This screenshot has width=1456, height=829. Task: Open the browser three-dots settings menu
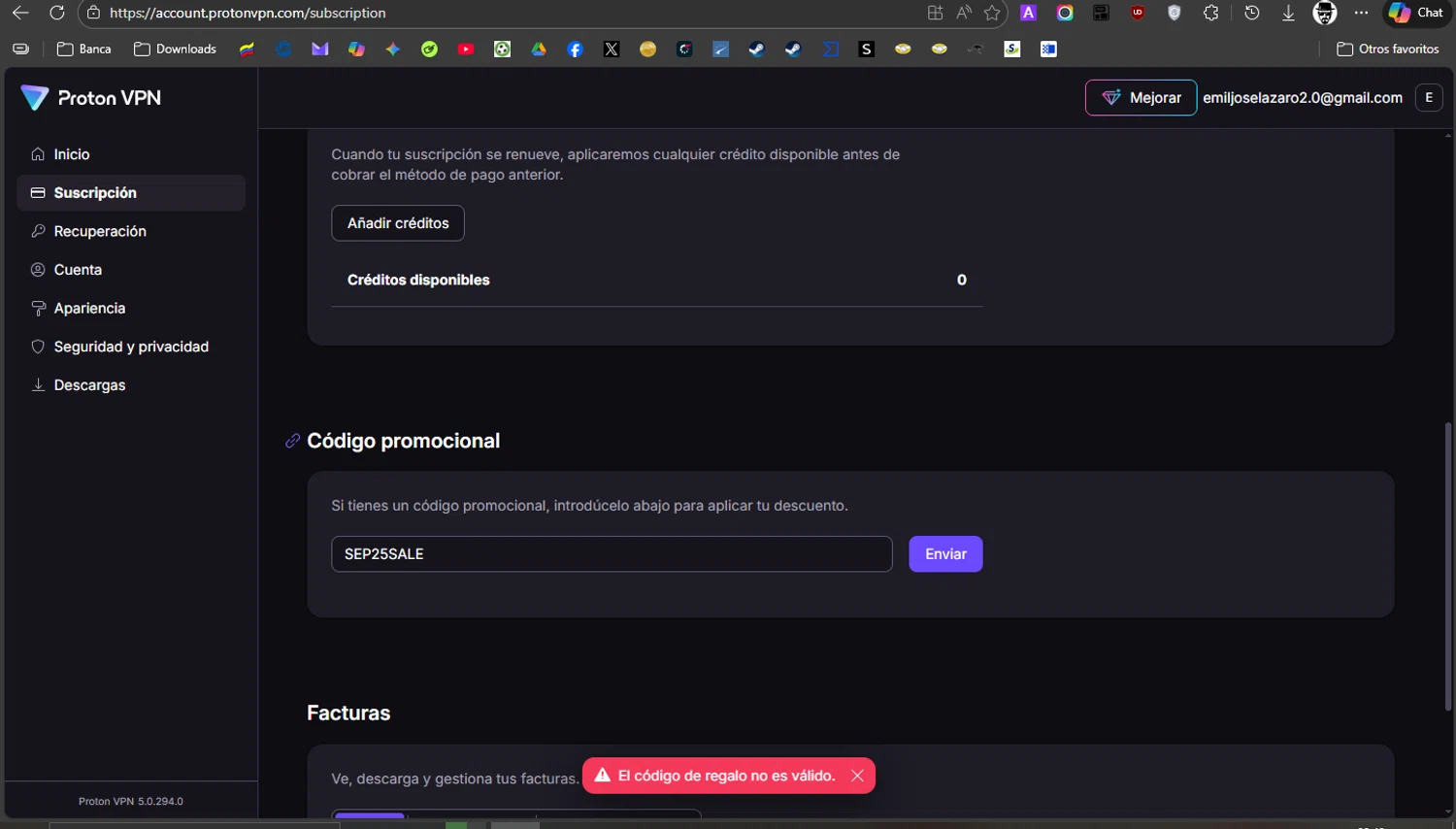[x=1362, y=13]
